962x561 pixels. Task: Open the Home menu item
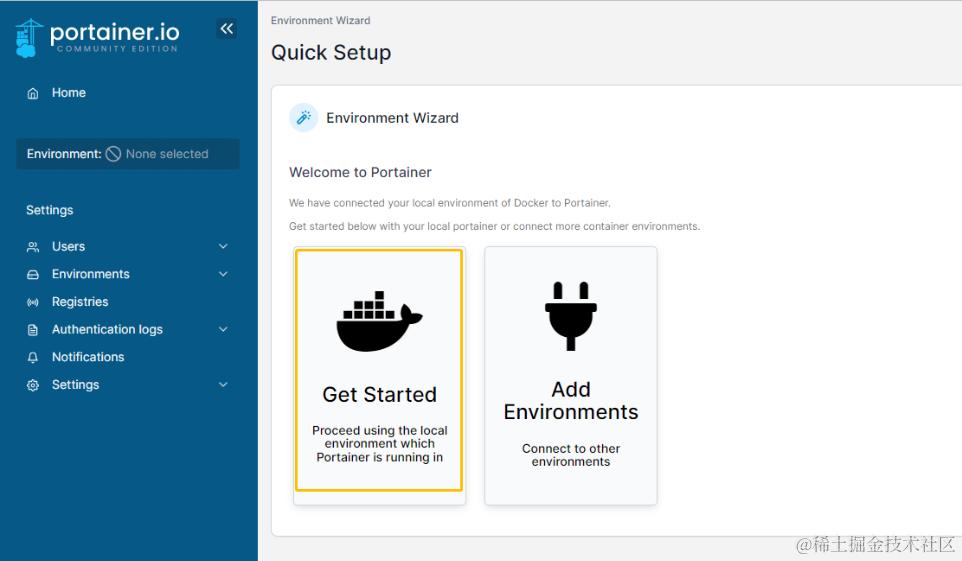click(x=69, y=93)
